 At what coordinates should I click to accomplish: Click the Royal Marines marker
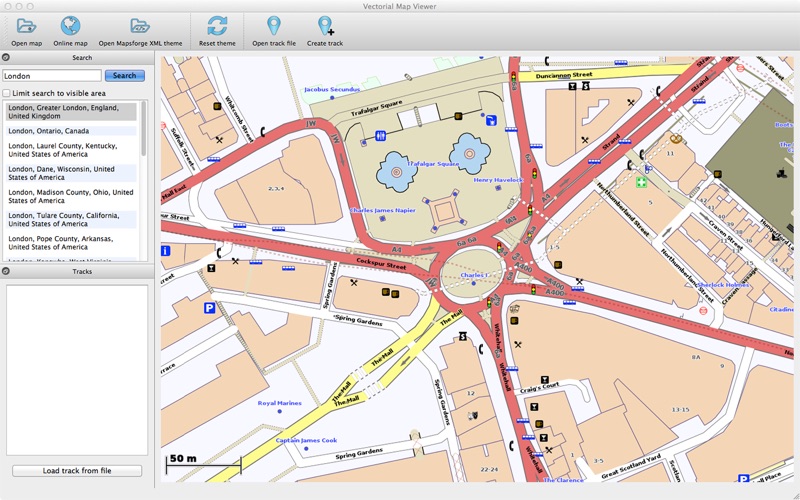[x=280, y=411]
